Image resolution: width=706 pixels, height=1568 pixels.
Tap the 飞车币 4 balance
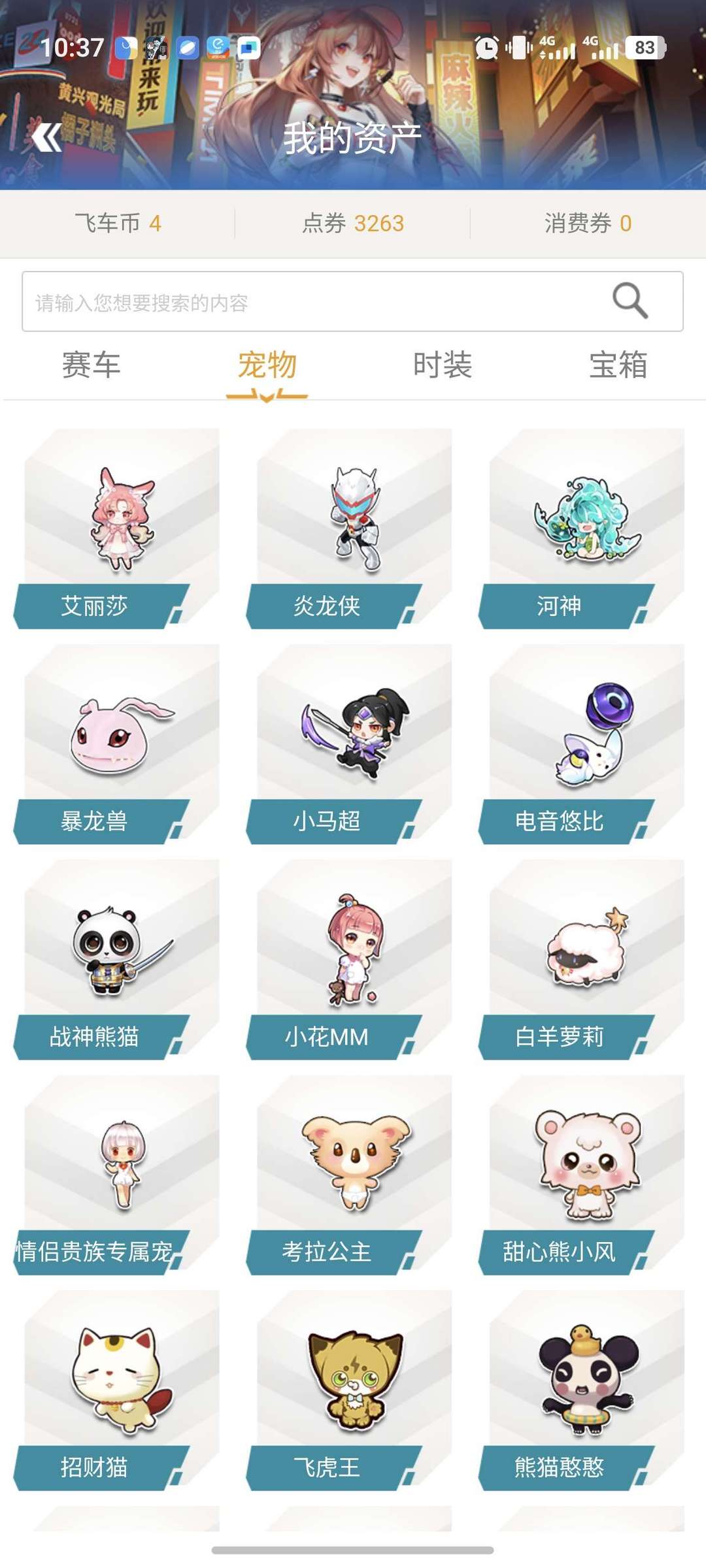pos(118,223)
